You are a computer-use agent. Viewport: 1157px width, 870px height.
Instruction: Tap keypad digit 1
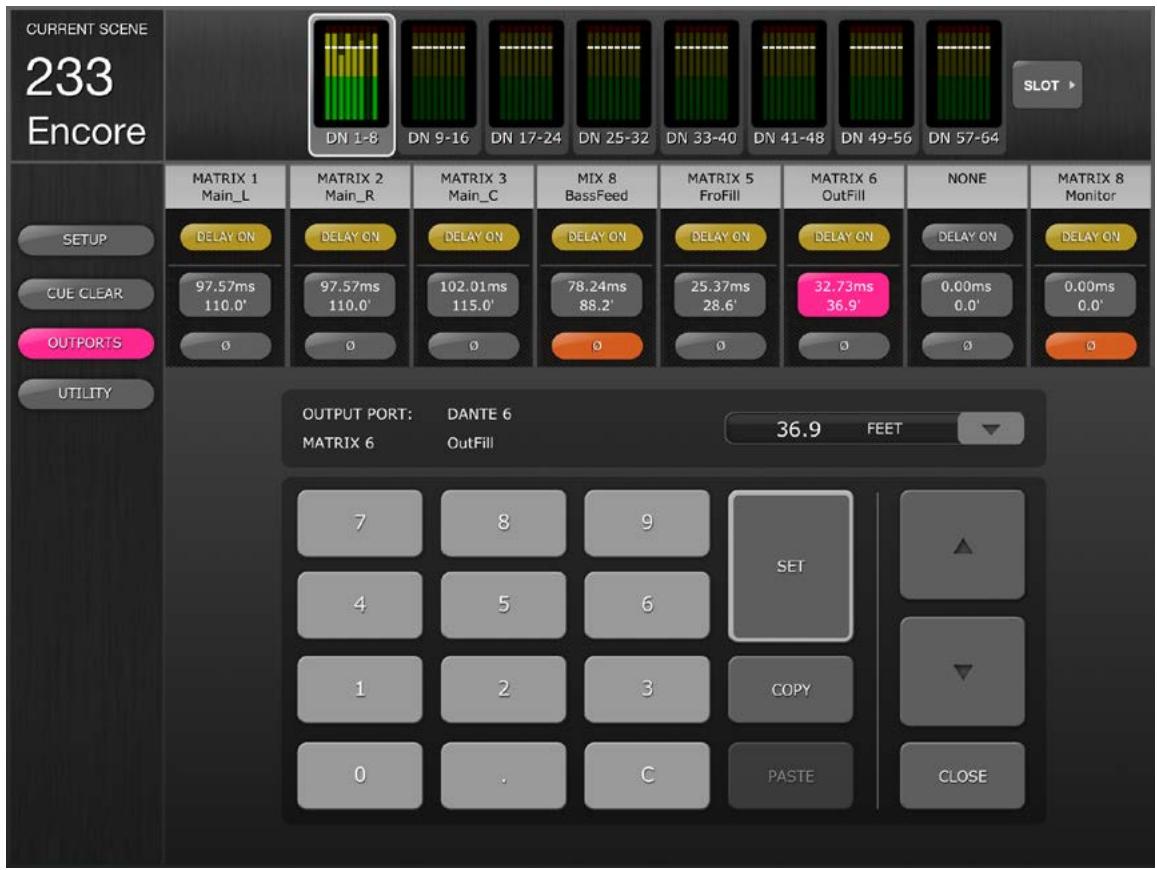click(x=360, y=689)
